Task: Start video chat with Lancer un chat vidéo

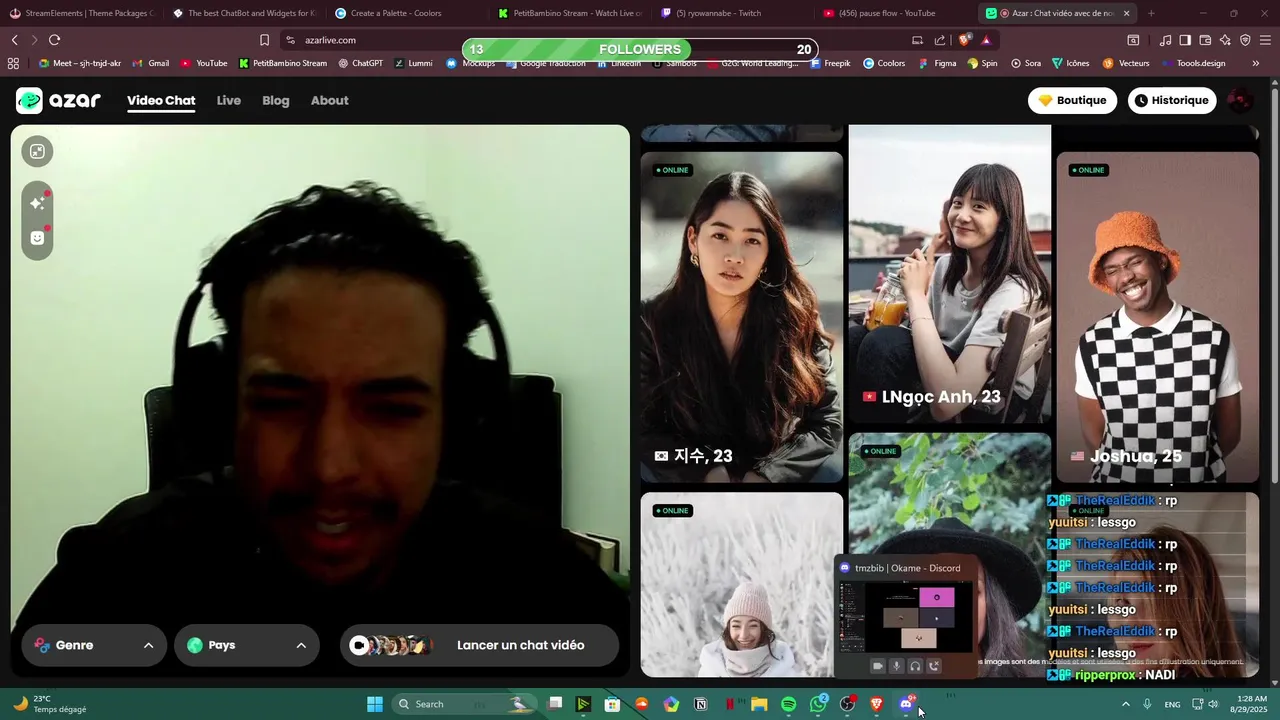Action: coord(480,645)
